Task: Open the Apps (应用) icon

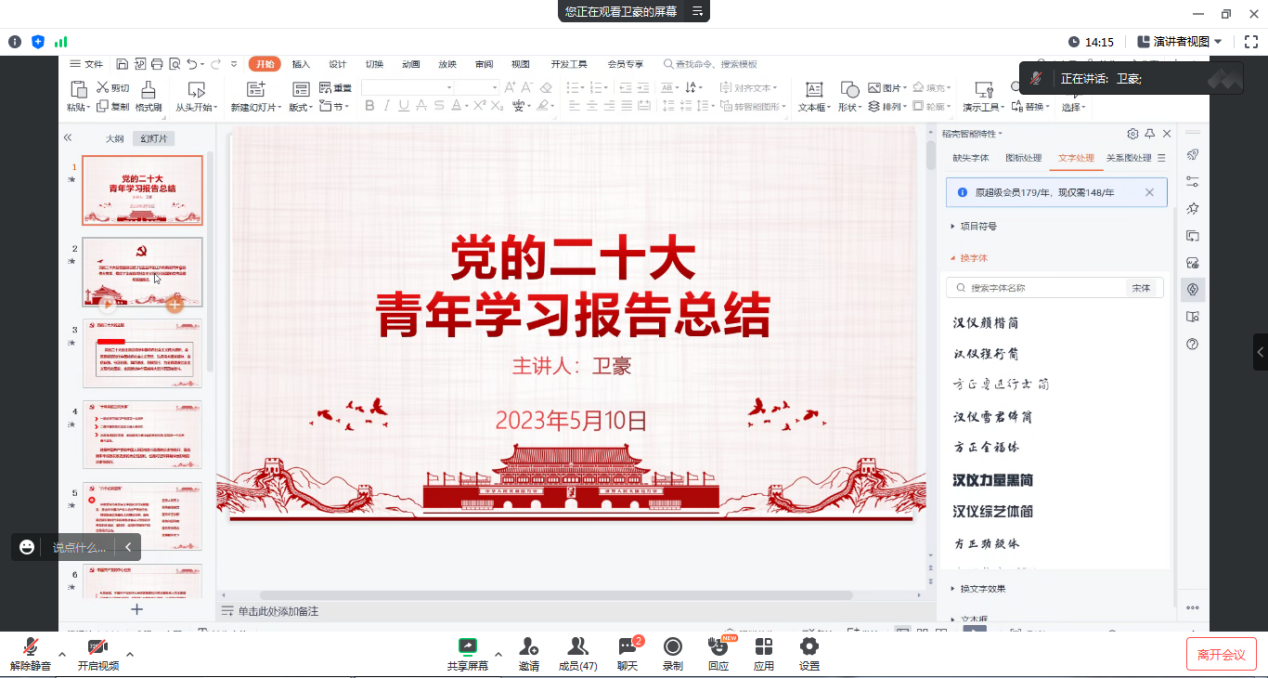Action: point(764,647)
